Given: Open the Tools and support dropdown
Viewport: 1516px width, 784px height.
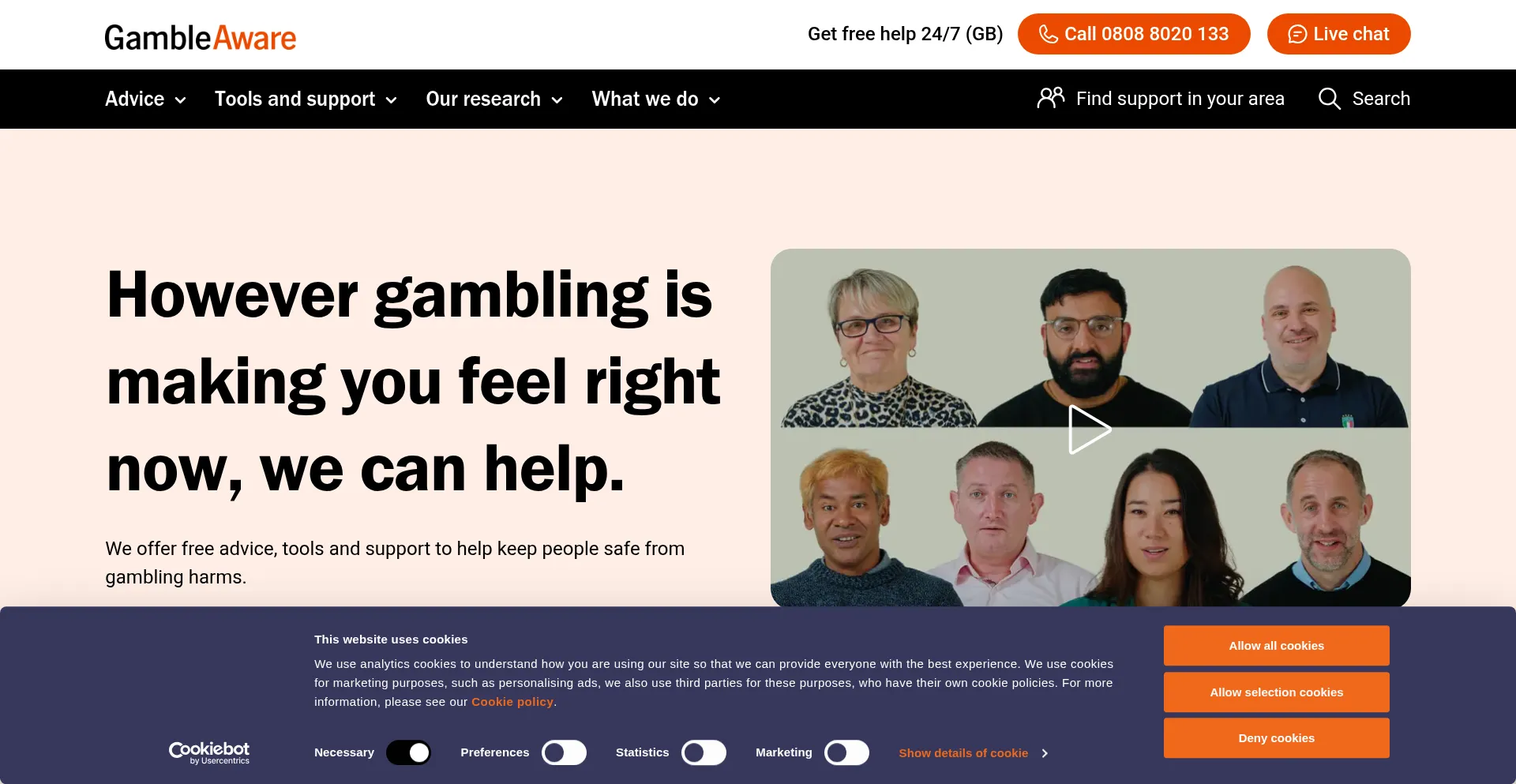Looking at the screenshot, I should [x=306, y=99].
